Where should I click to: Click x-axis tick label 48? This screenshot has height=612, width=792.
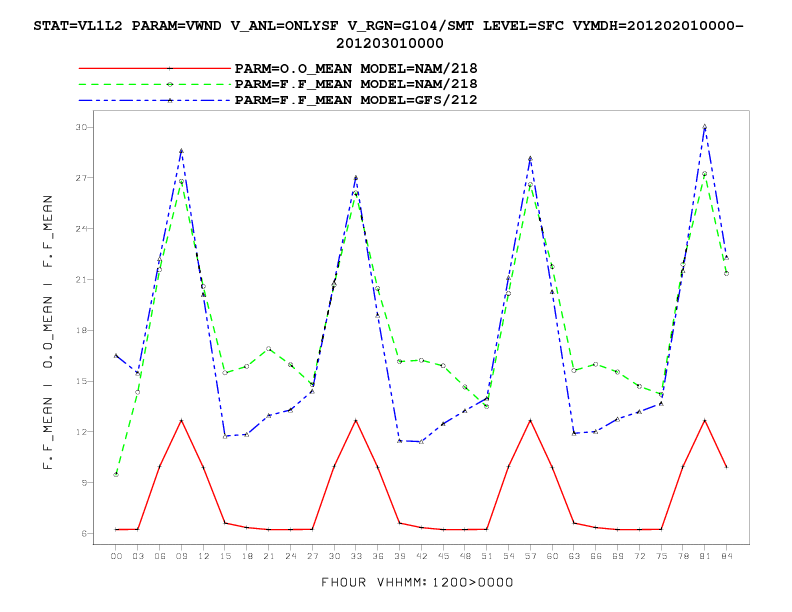[465, 556]
